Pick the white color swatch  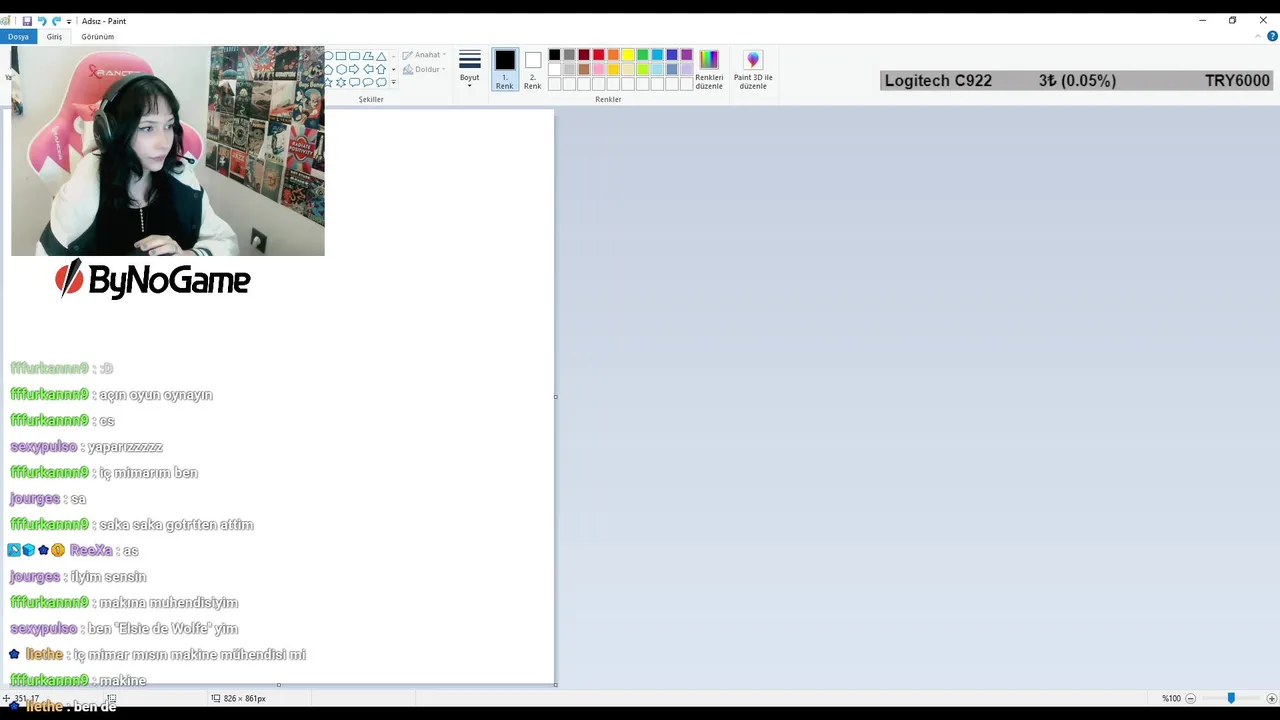point(554,69)
